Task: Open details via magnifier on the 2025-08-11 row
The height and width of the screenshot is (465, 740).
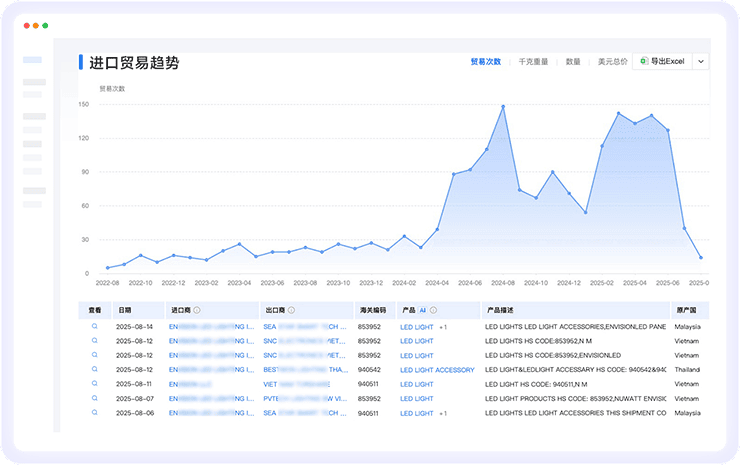Action: [x=96, y=384]
